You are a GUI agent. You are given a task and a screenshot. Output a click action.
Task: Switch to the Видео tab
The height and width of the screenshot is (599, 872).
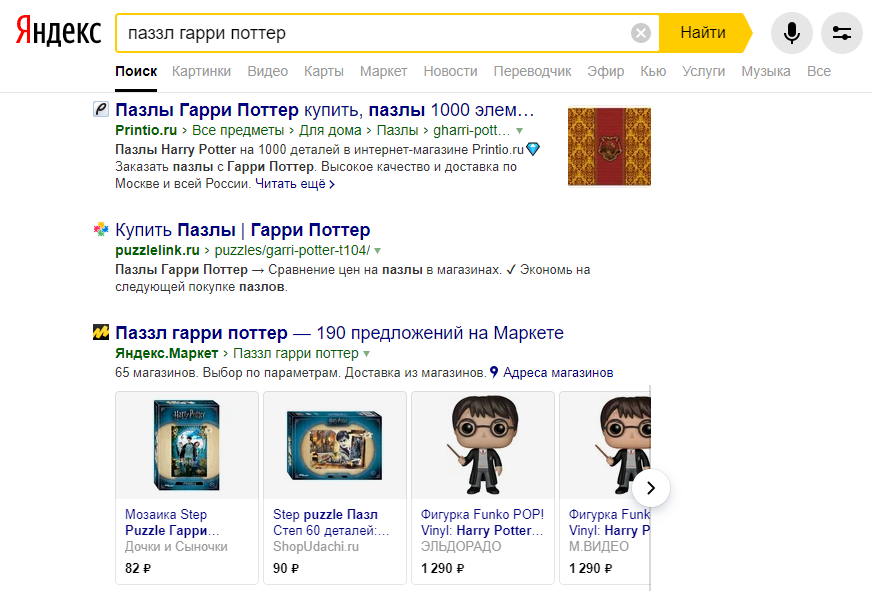point(267,71)
